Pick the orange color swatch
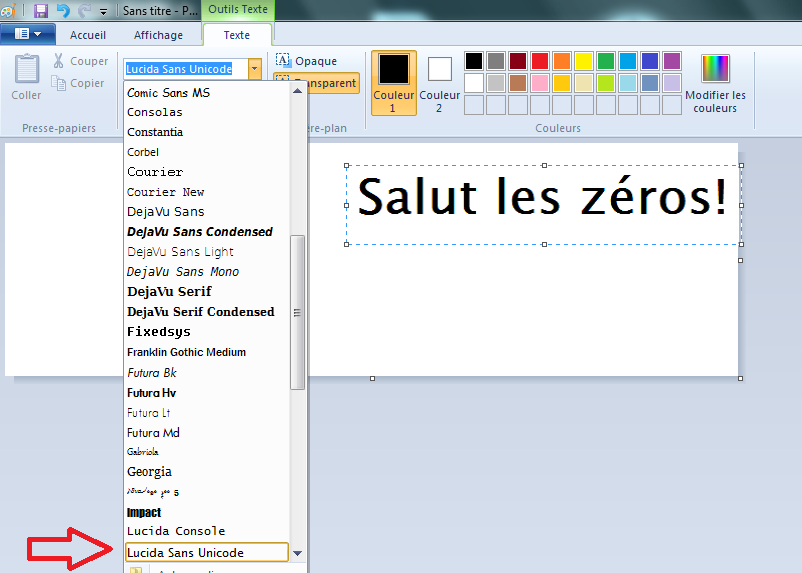This screenshot has height=573, width=802. tap(562, 61)
